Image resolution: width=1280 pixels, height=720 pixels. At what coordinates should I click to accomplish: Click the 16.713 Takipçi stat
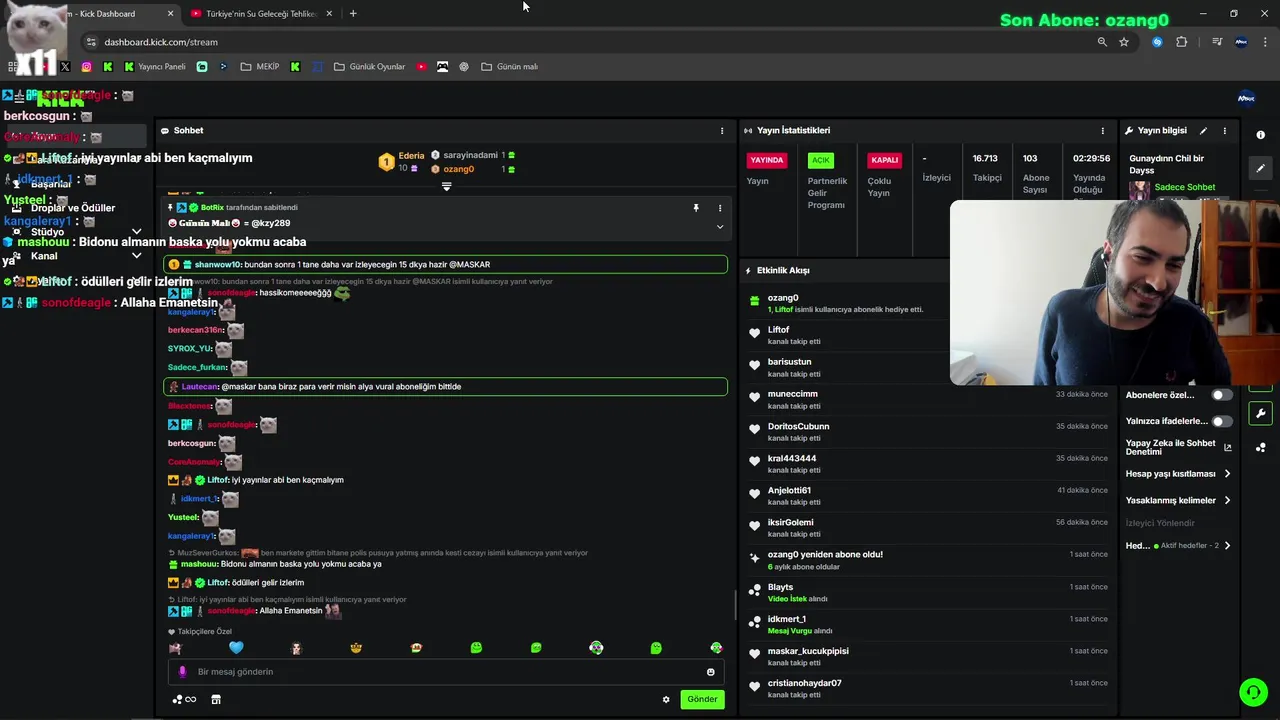click(986, 168)
